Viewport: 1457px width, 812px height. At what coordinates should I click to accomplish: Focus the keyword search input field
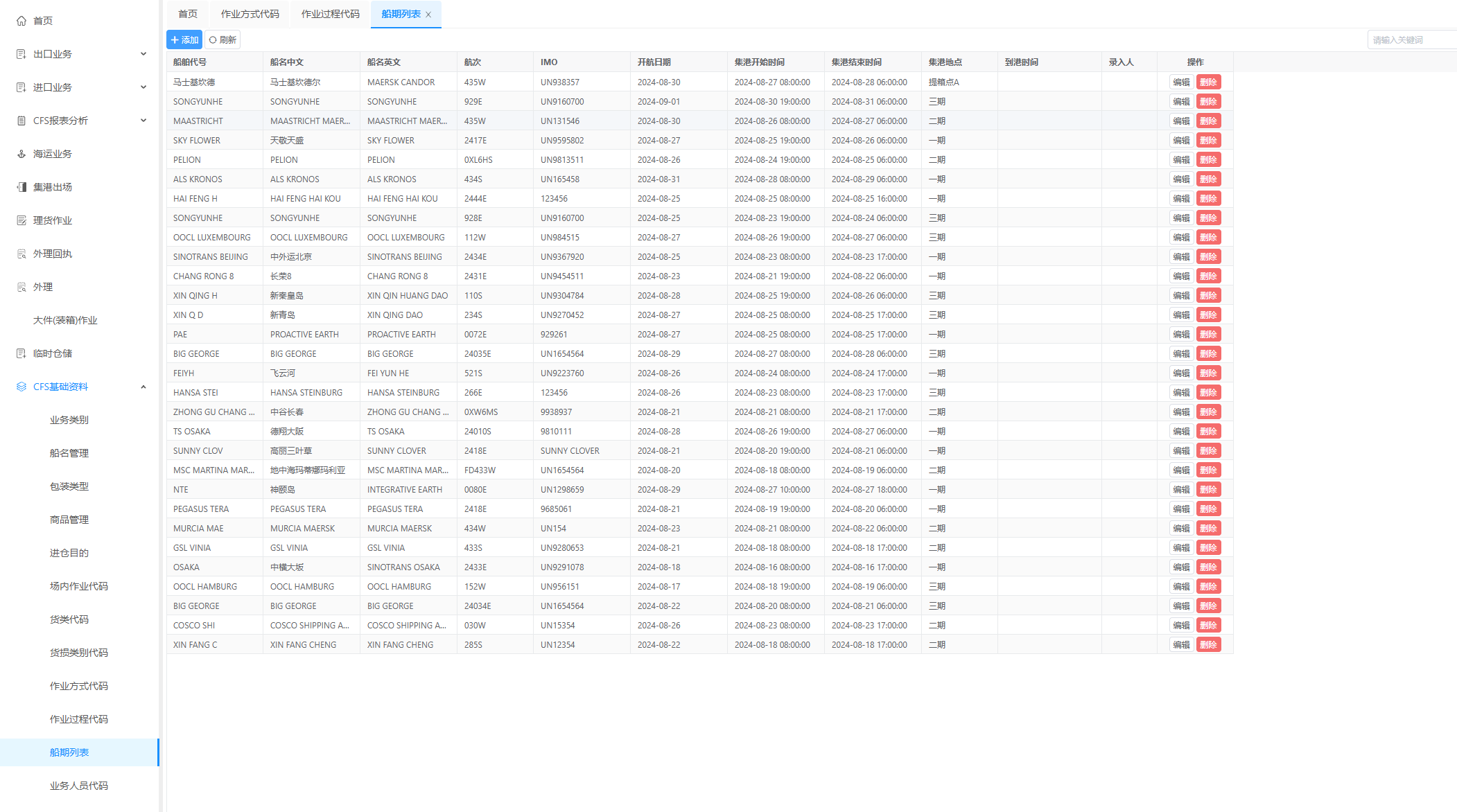(x=1411, y=40)
